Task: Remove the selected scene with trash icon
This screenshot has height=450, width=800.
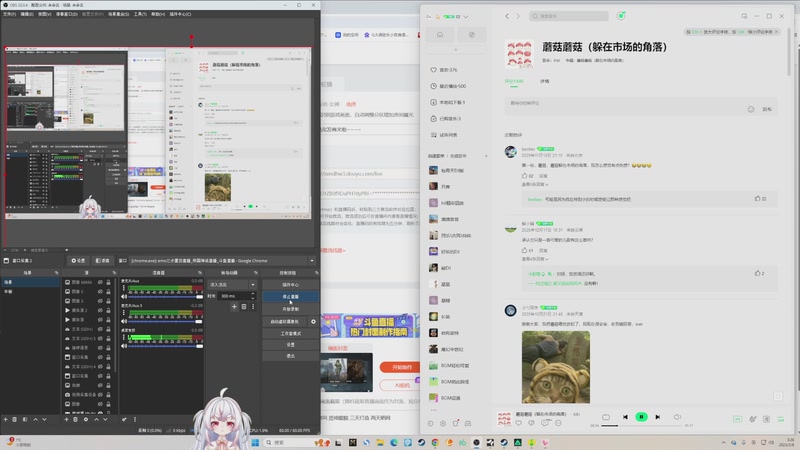Action: click(x=15, y=419)
